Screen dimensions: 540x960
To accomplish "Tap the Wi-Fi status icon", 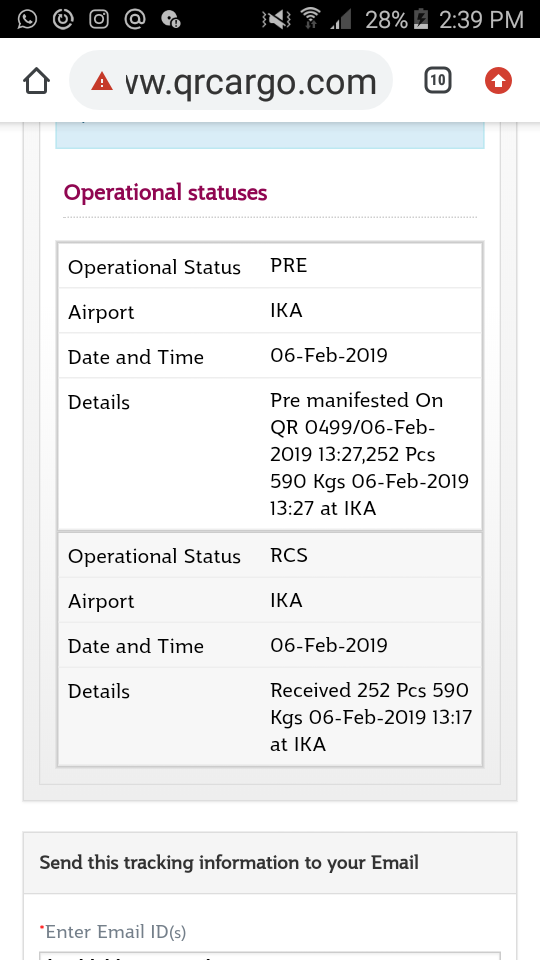I will 311,20.
